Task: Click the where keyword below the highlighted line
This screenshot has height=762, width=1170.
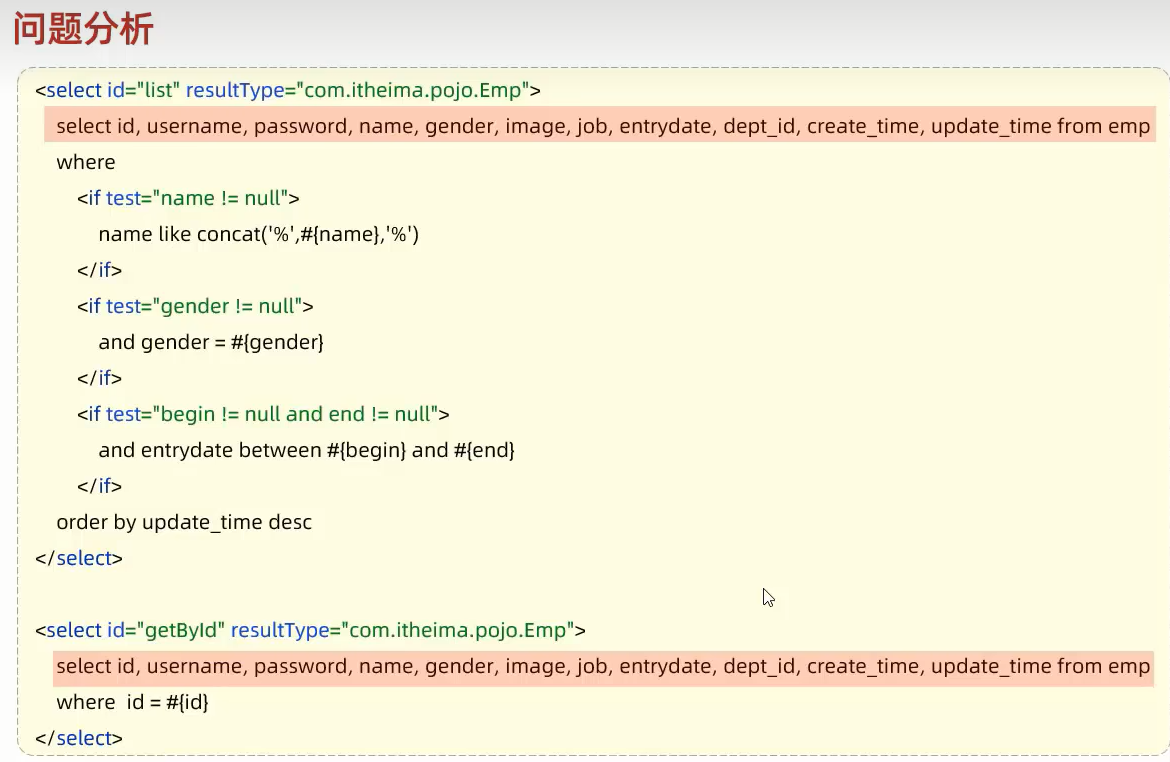Action: tap(86, 161)
